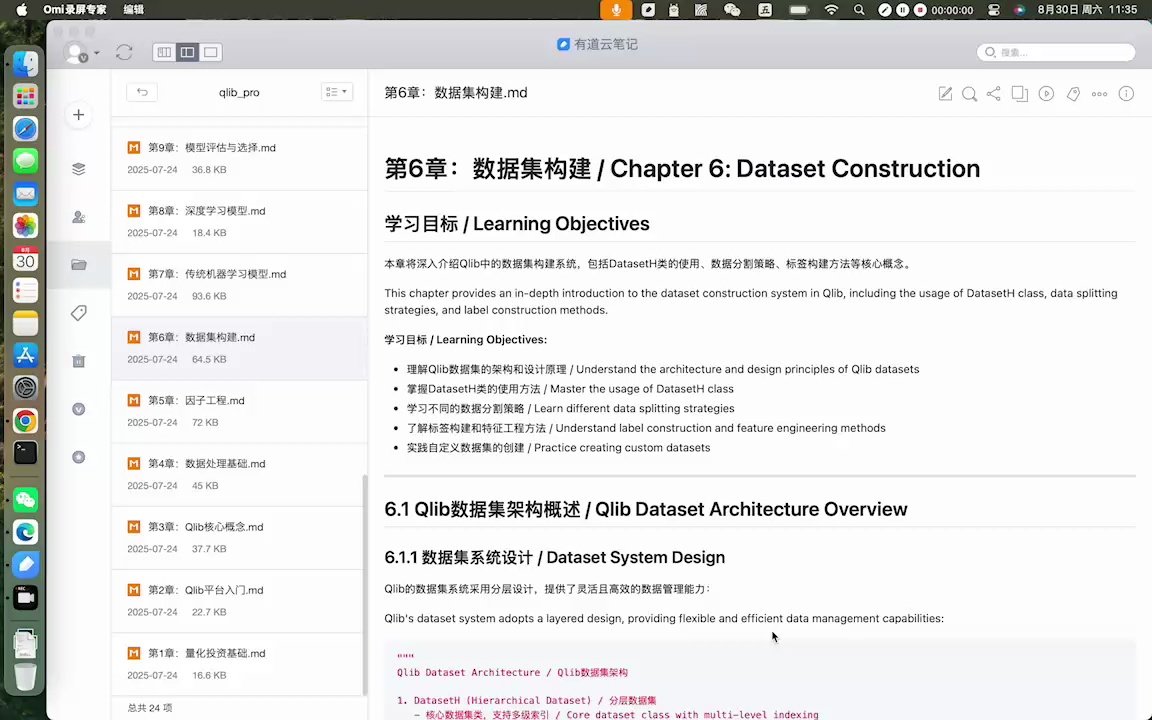The height and width of the screenshot is (720, 1152).
Task: Create a new note with the plus button
Action: pyautogui.click(x=78, y=114)
